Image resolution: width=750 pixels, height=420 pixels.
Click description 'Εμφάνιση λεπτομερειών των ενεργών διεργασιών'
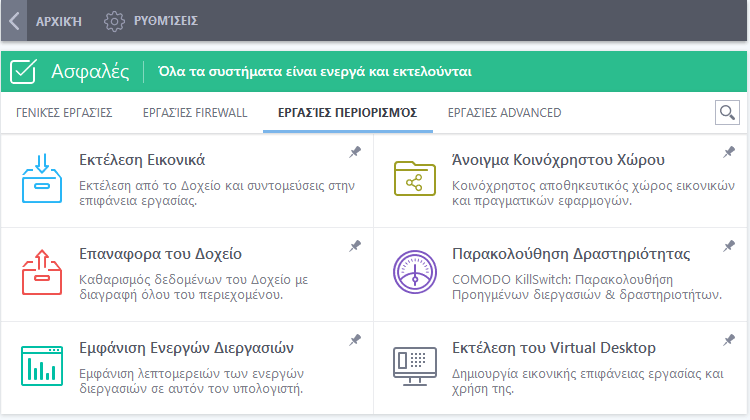pyautogui.click(x=191, y=381)
